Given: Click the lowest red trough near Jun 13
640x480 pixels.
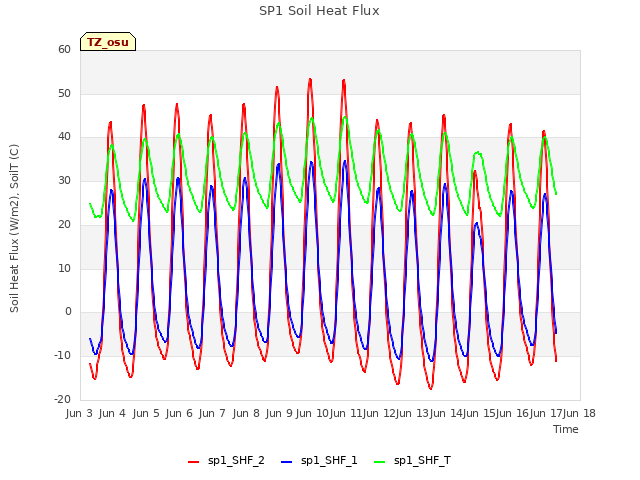Looking at the screenshot, I should click(431, 389).
